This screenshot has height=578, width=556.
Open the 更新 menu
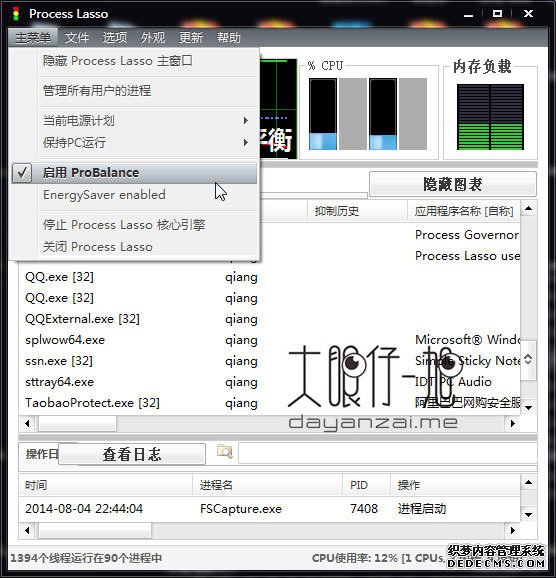pyautogui.click(x=191, y=37)
